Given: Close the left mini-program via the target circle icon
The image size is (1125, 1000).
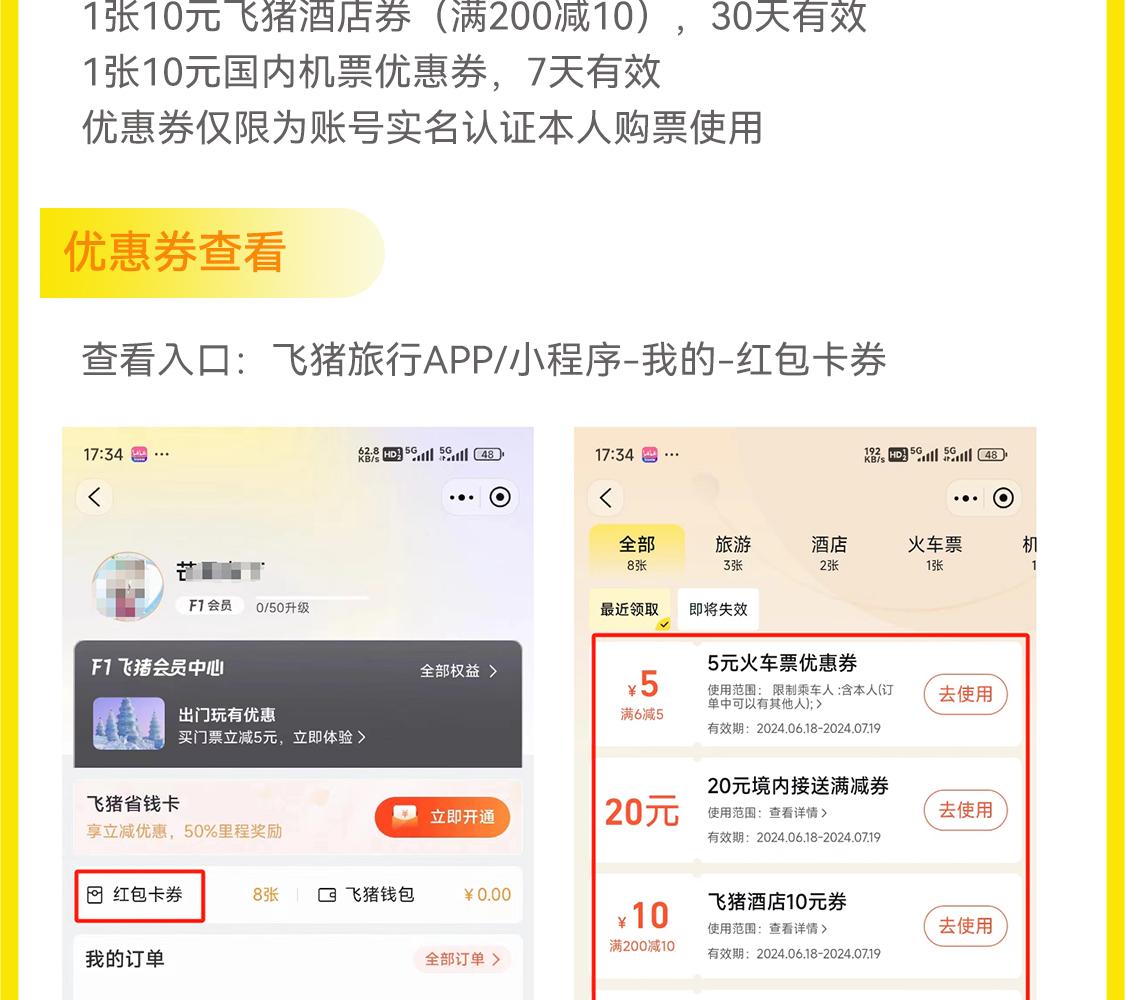Looking at the screenshot, I should [x=500, y=497].
